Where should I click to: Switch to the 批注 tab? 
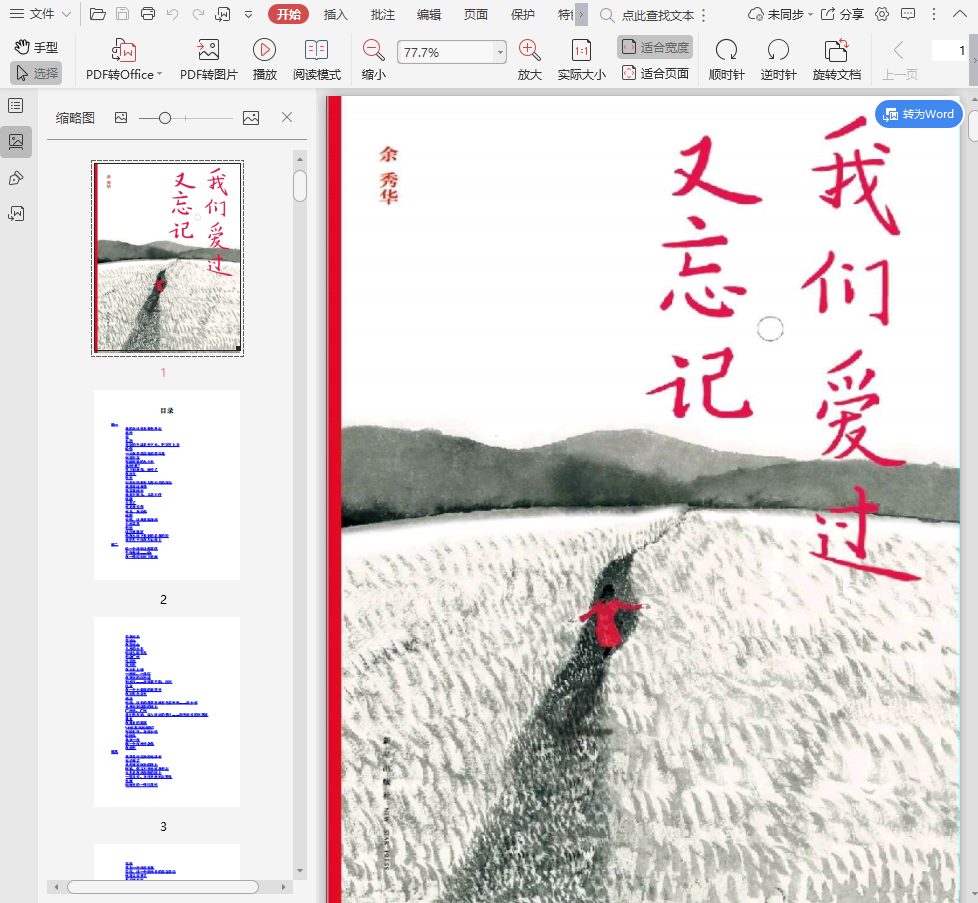[x=382, y=14]
